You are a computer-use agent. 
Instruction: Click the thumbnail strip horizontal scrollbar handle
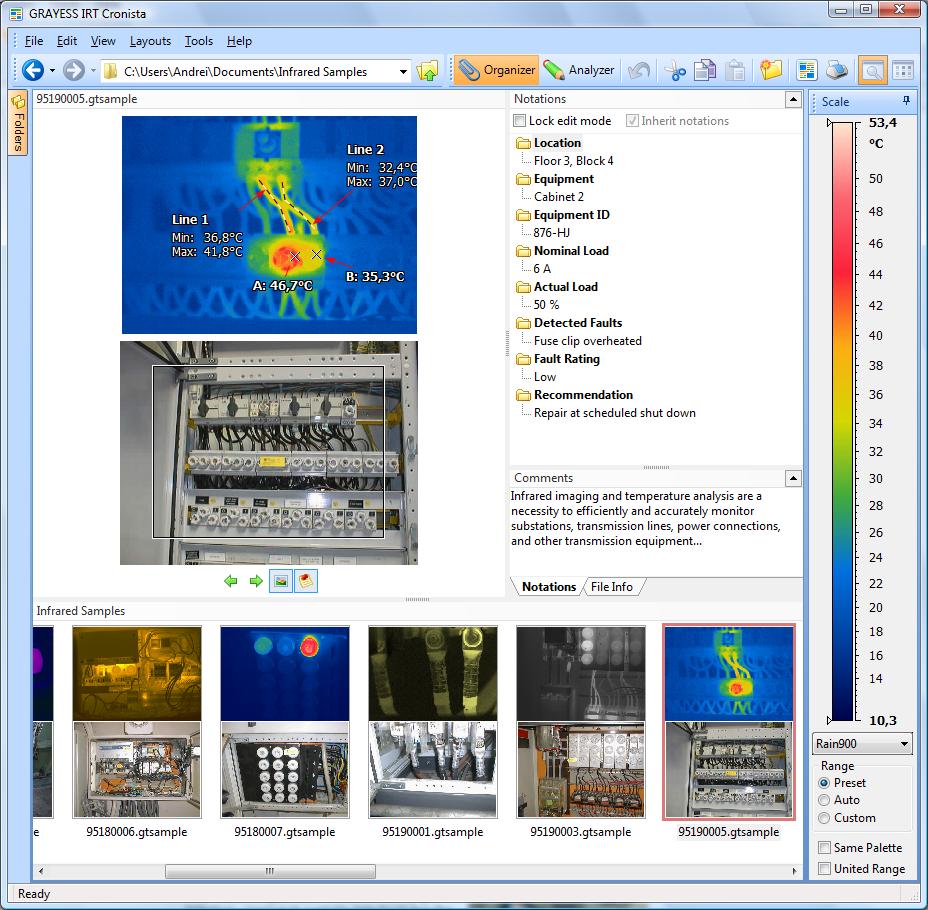270,871
